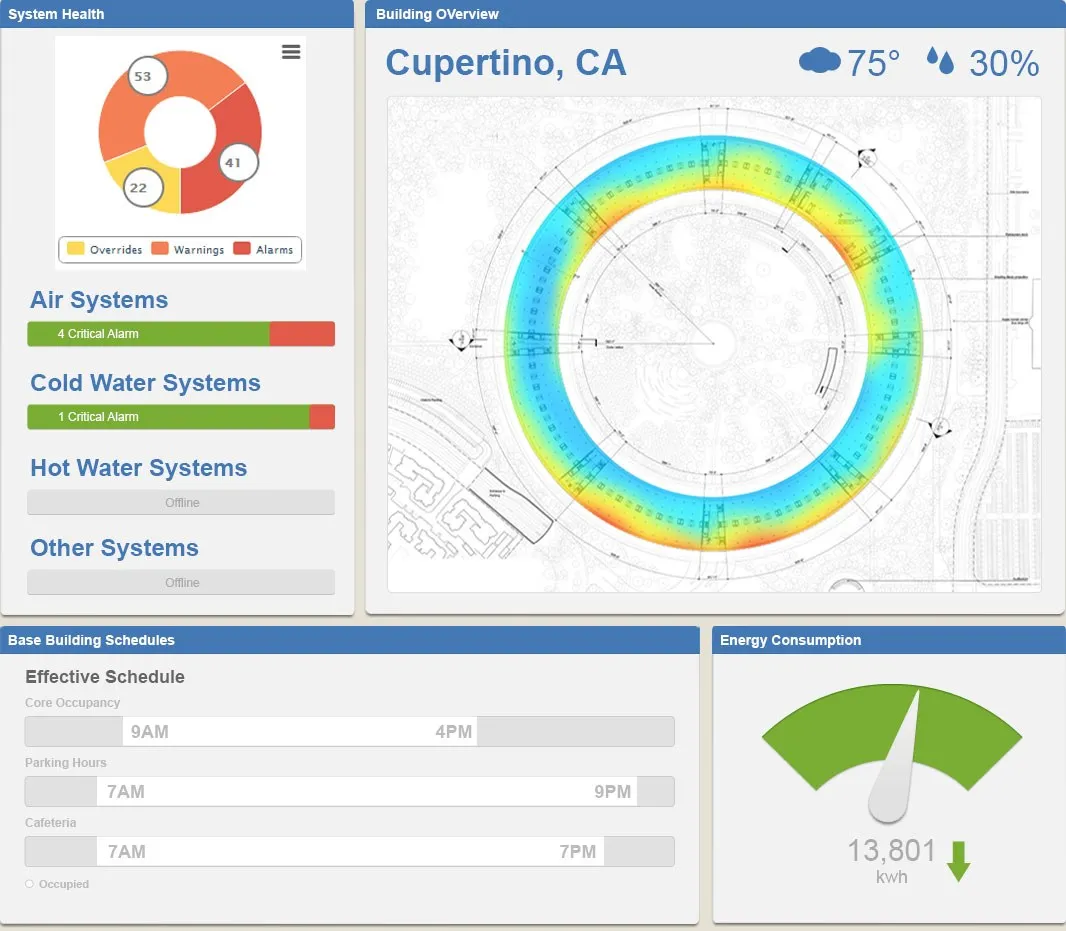Open Cold Water Systems heading

pos(145,383)
